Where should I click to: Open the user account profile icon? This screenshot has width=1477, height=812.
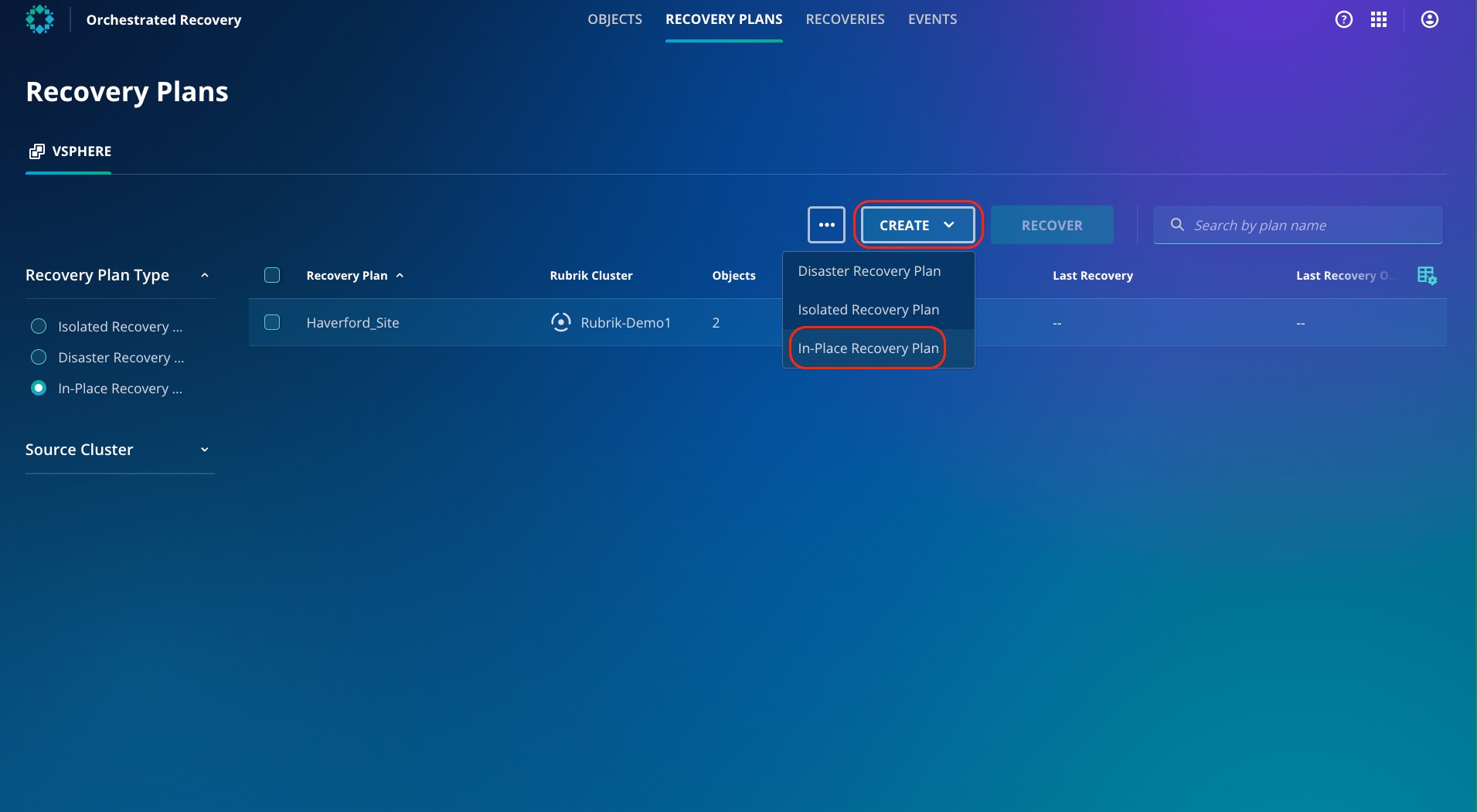1429,19
